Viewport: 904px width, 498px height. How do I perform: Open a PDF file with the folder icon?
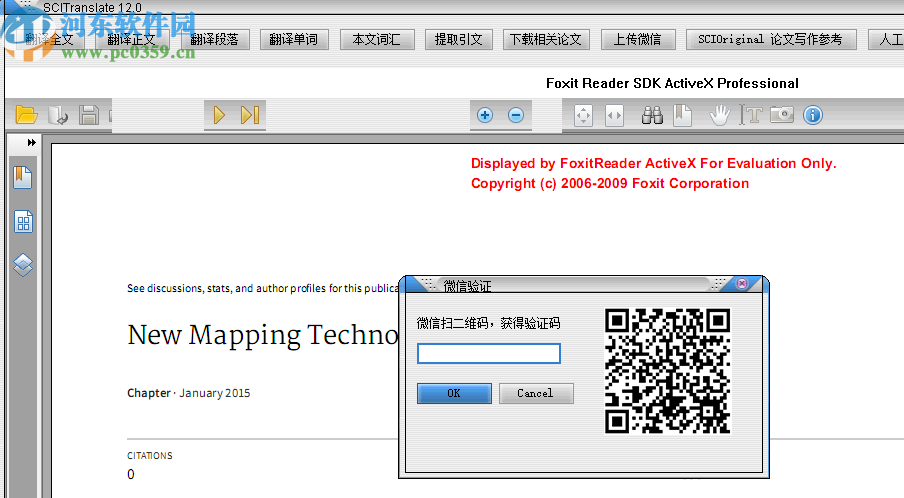(26, 115)
